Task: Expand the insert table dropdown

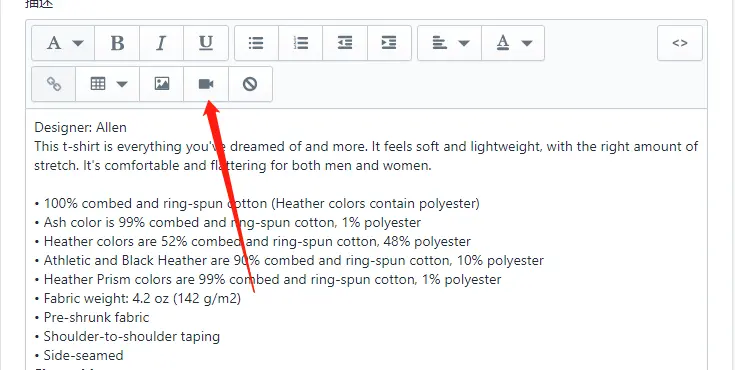Action: [107, 84]
